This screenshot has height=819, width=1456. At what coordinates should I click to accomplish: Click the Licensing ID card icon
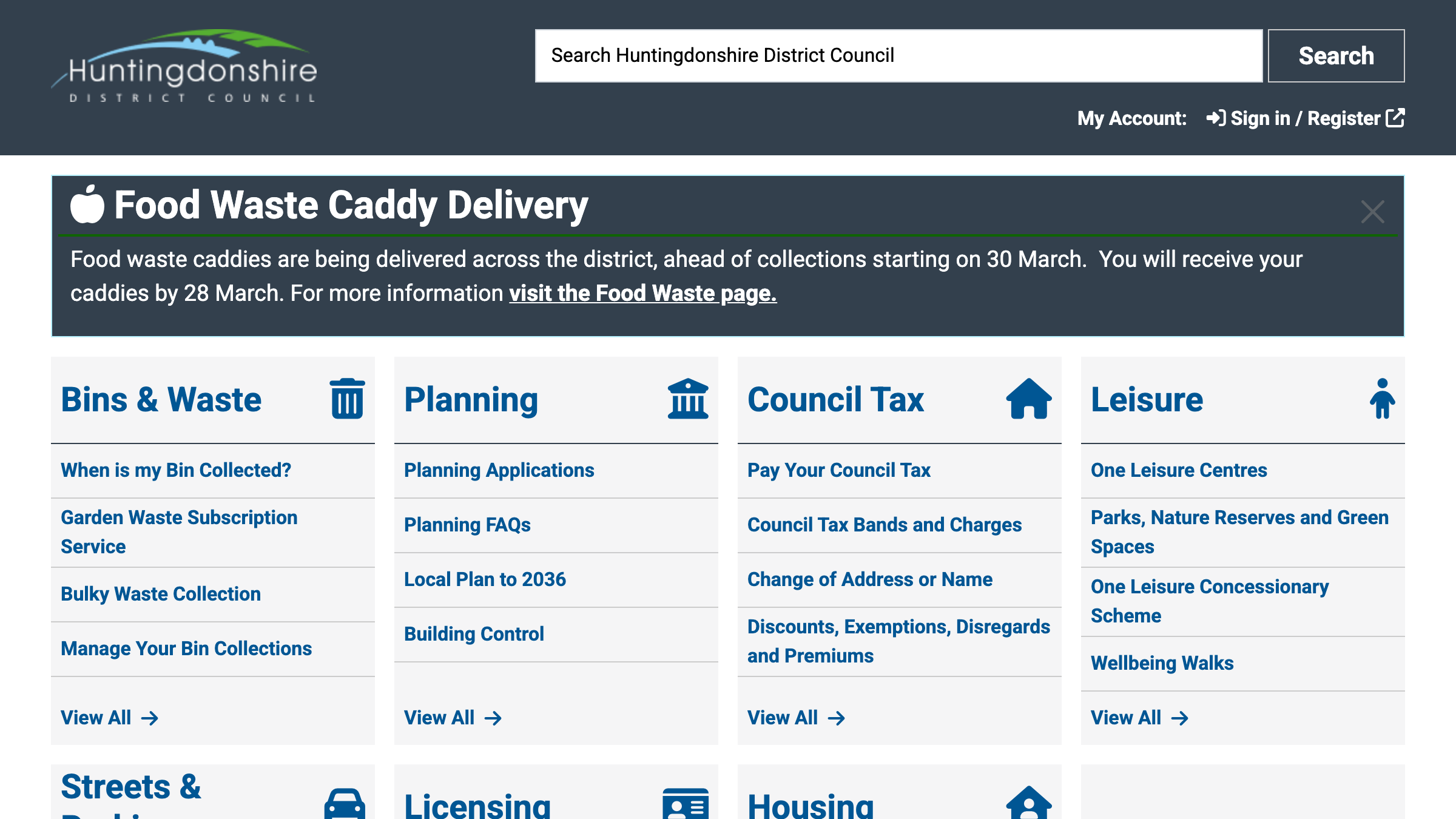[686, 803]
